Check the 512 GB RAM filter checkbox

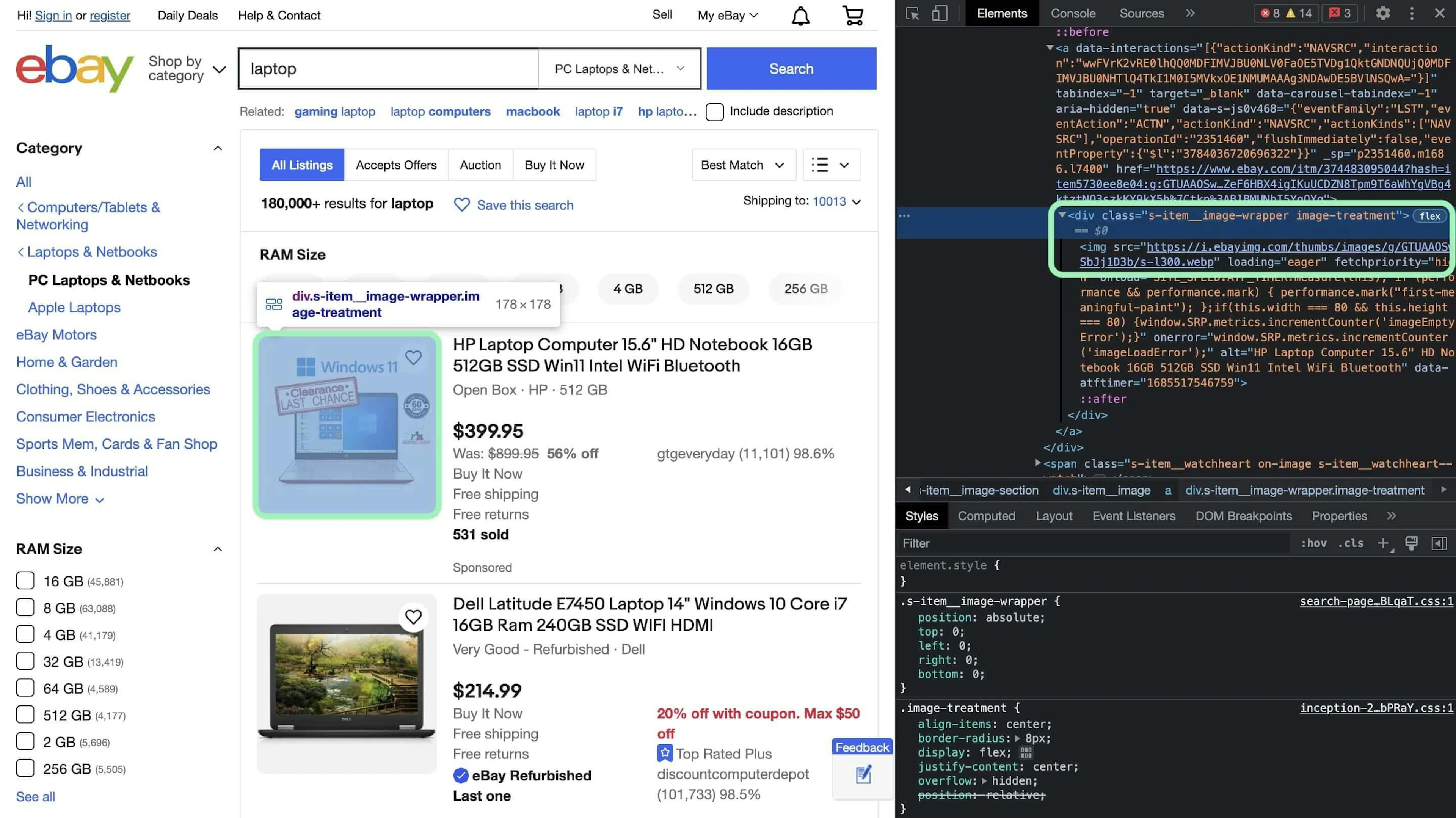tap(25, 714)
